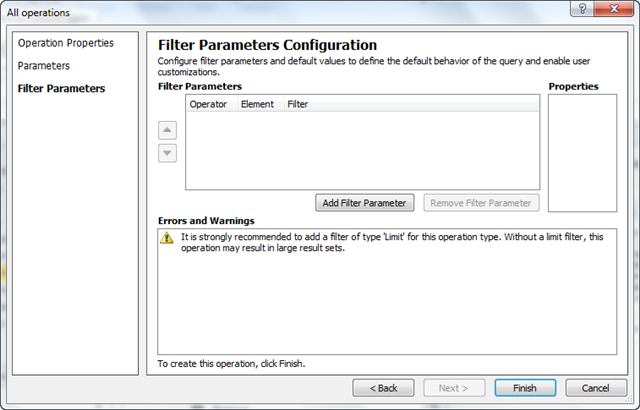Go to Operation Properties page

(x=66, y=43)
